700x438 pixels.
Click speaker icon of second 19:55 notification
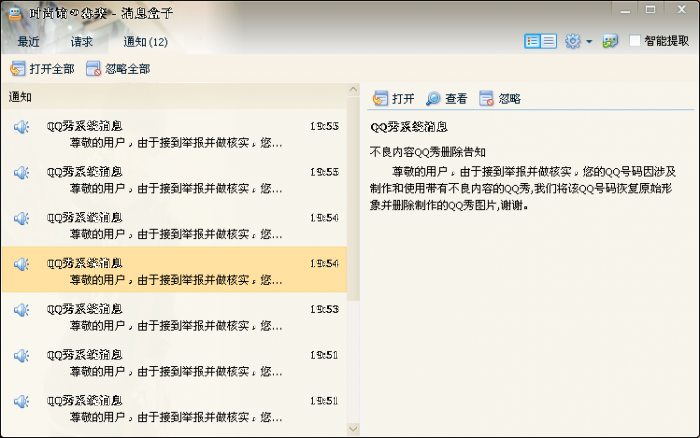pyautogui.click(x=21, y=172)
